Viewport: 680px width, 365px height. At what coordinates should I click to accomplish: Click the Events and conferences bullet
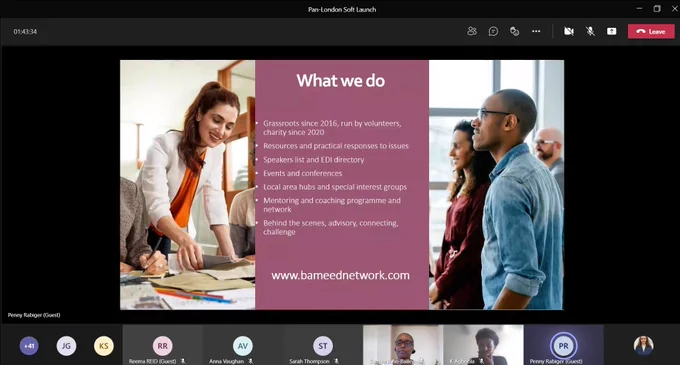[303, 173]
